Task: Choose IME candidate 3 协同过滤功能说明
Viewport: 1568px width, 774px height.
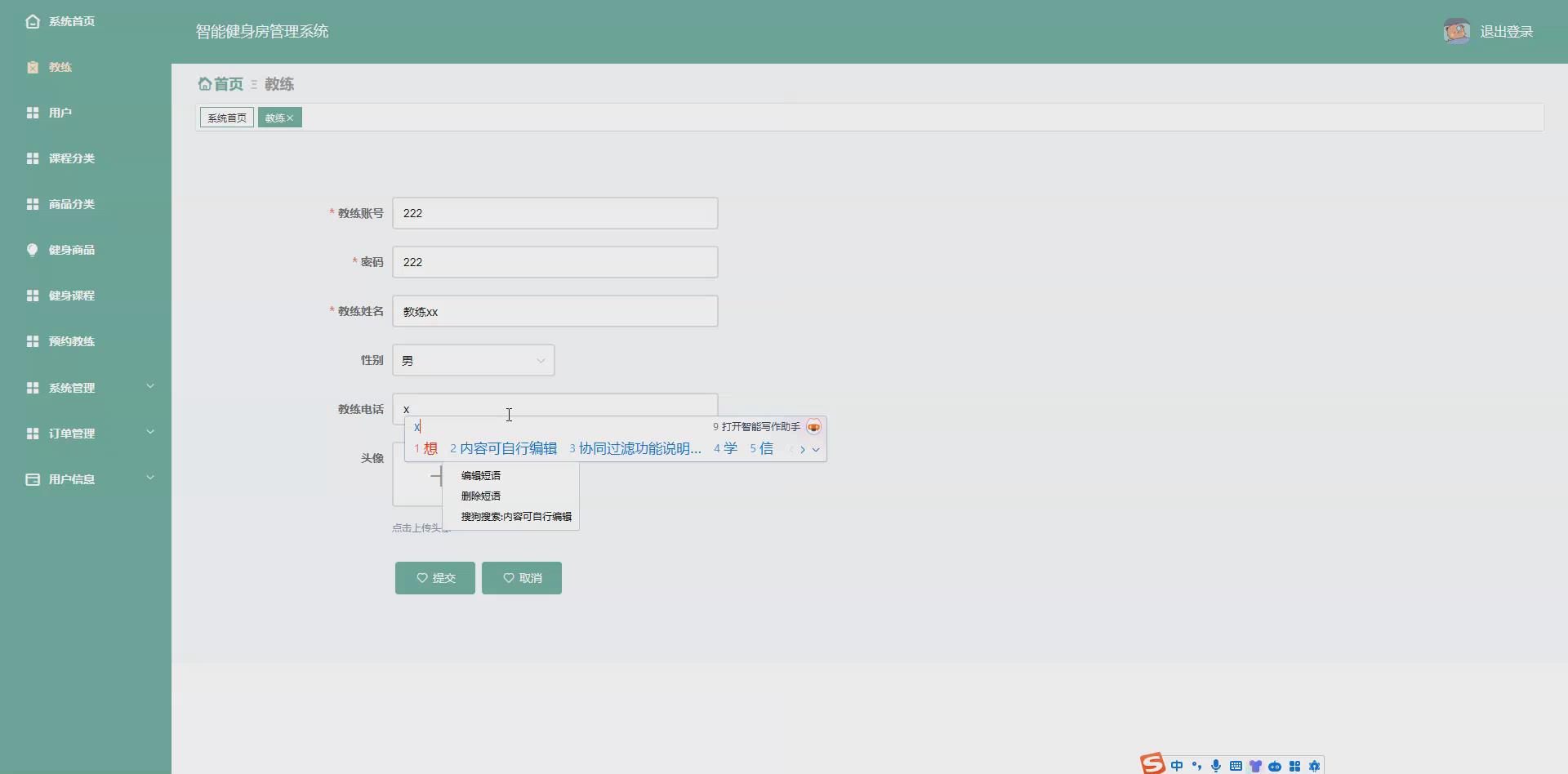Action: (635, 448)
